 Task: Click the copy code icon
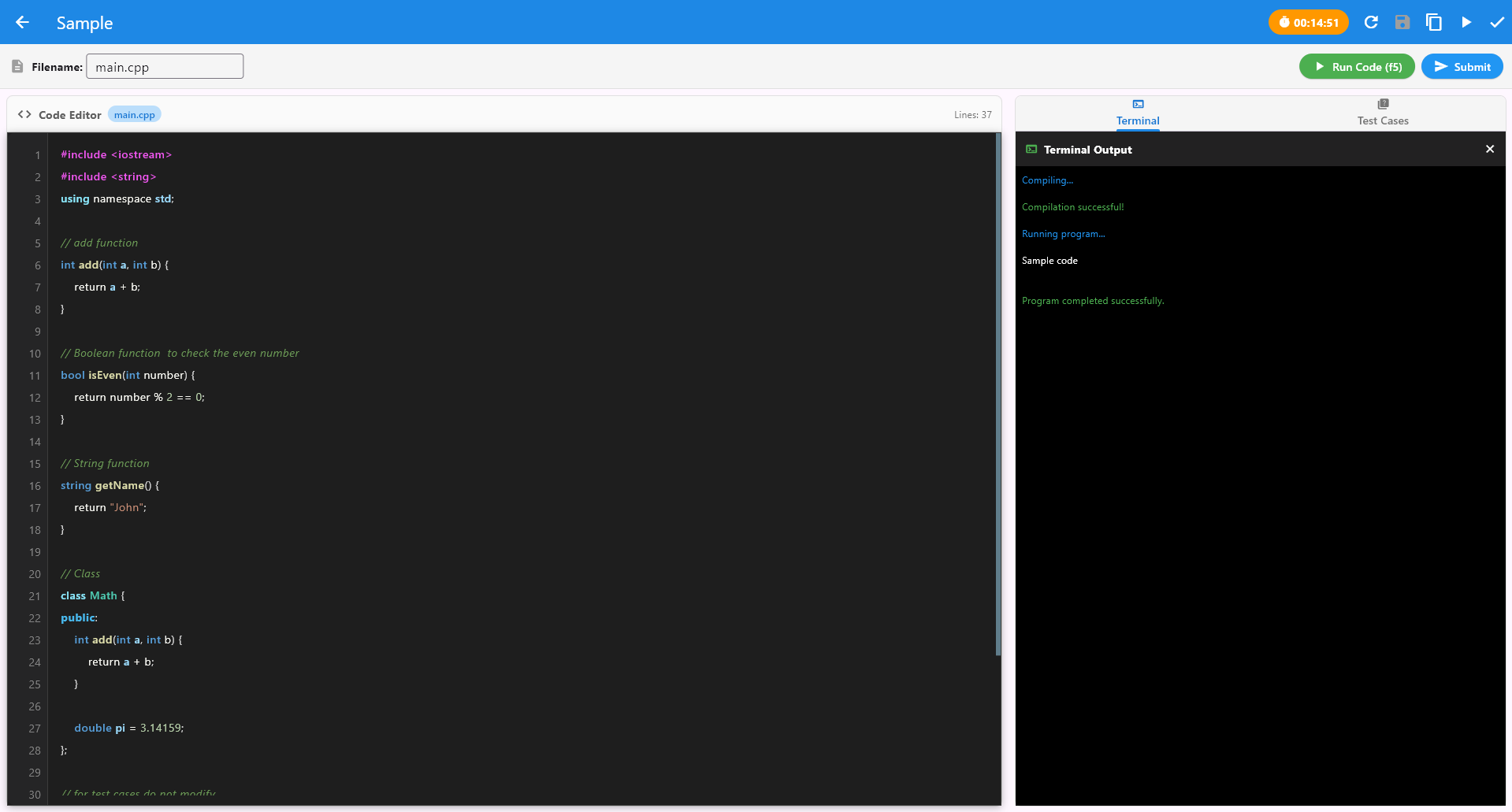(1434, 22)
